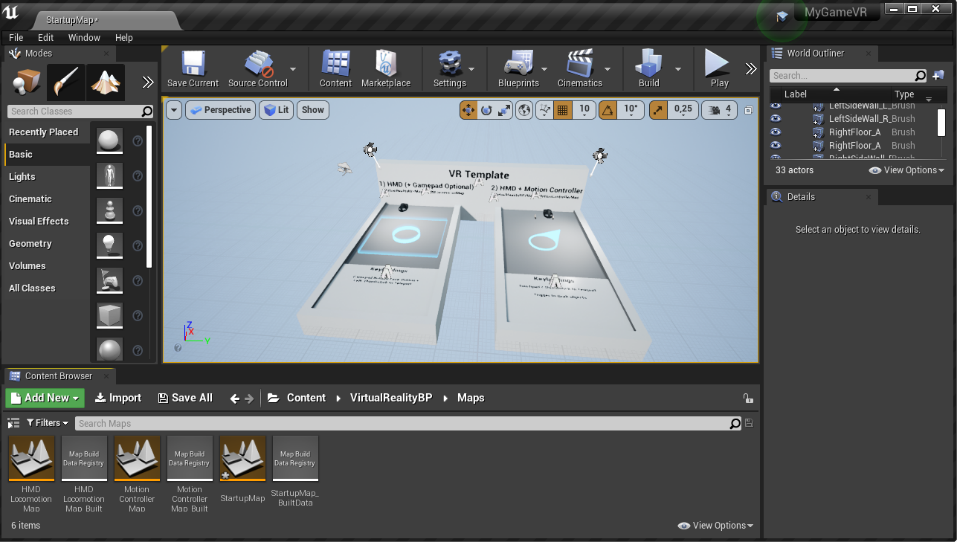Select the scale transform gizmo tool
The image size is (957, 542).
pos(504,110)
